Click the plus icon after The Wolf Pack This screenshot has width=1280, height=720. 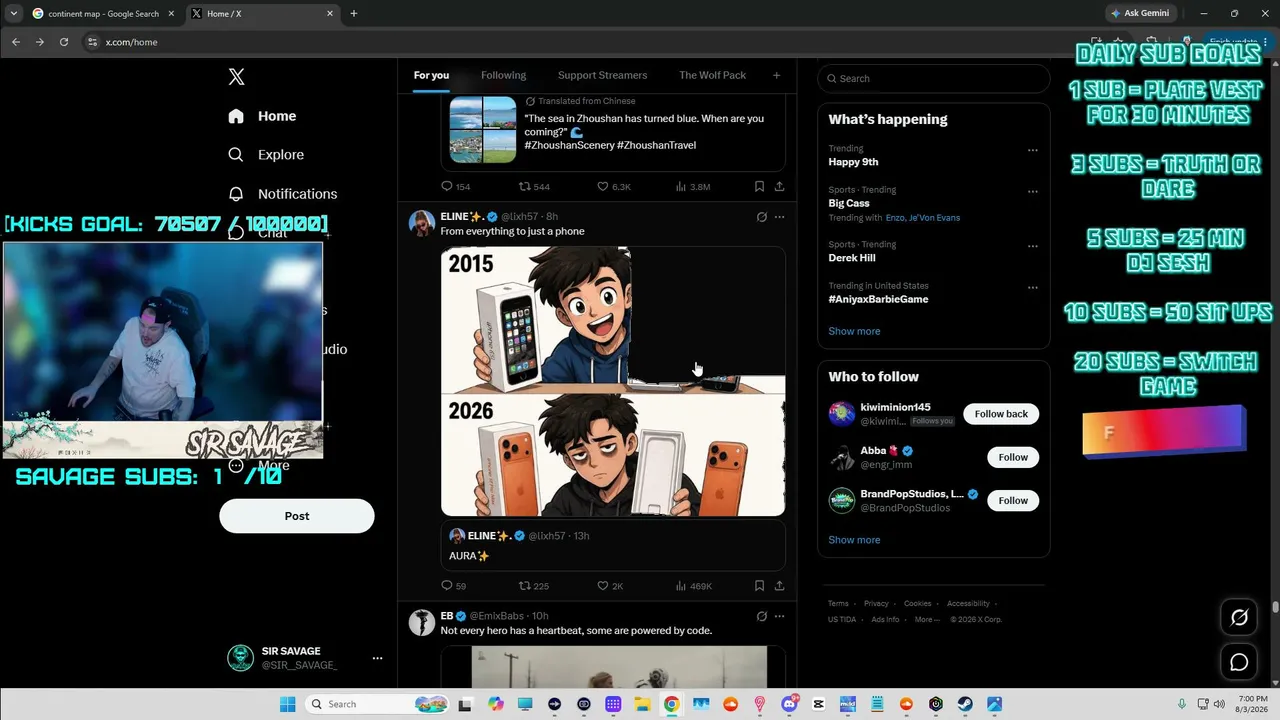(776, 75)
